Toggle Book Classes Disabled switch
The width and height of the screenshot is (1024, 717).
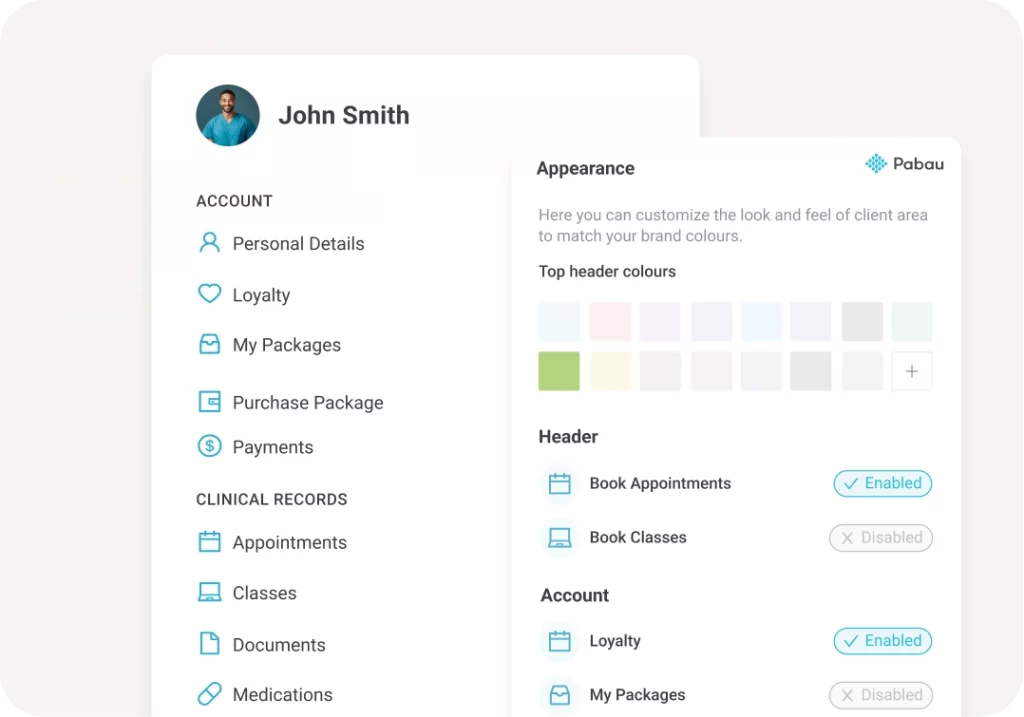coord(880,537)
